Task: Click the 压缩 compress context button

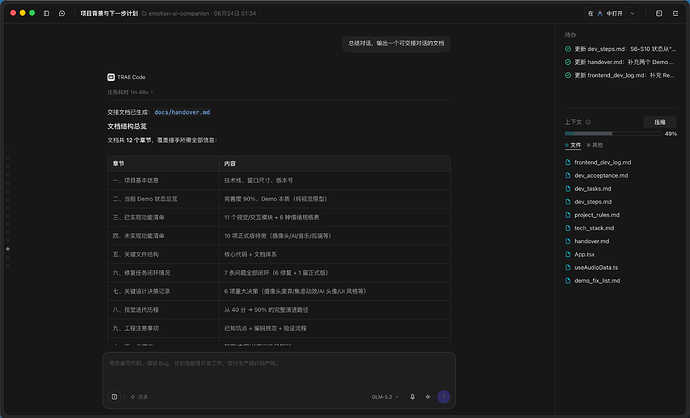Action: click(x=660, y=122)
